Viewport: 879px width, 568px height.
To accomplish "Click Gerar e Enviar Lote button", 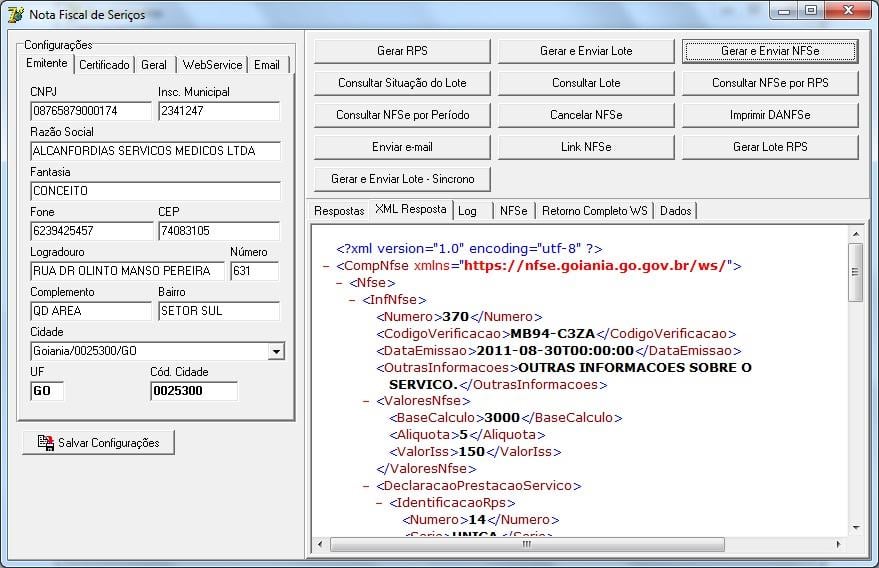I will (586, 51).
